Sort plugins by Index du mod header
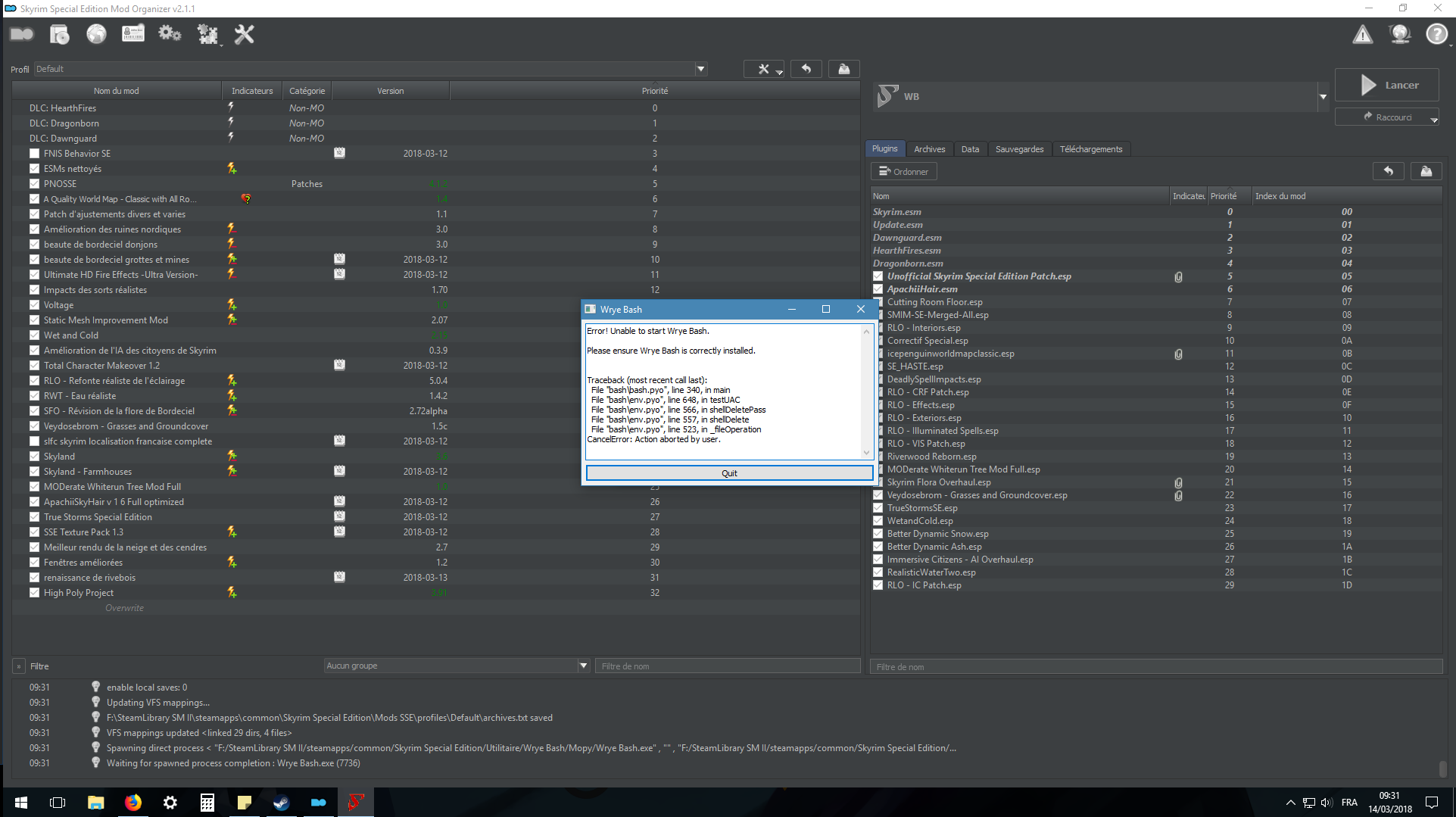Viewport: 1456px width, 817px height. 1346,196
